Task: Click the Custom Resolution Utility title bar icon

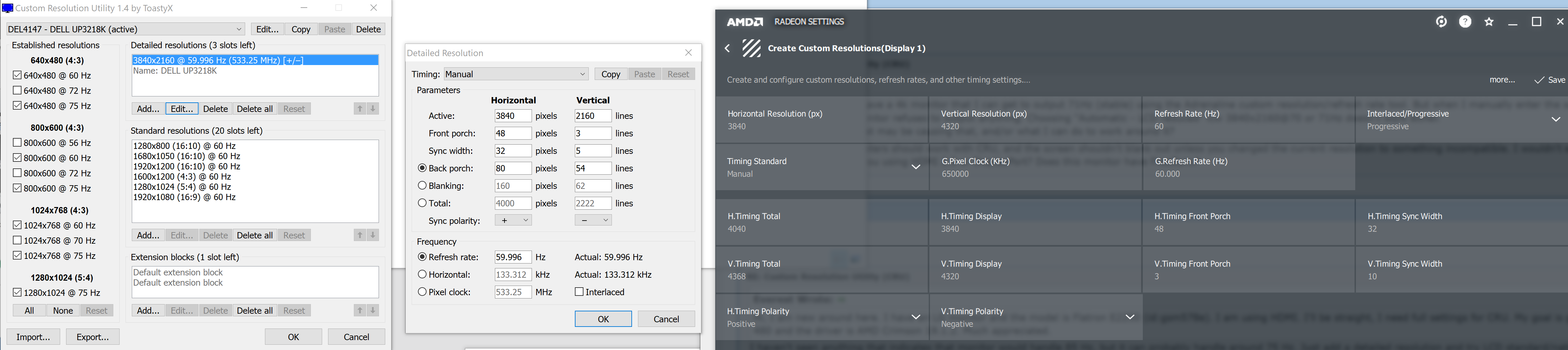Action: point(7,8)
